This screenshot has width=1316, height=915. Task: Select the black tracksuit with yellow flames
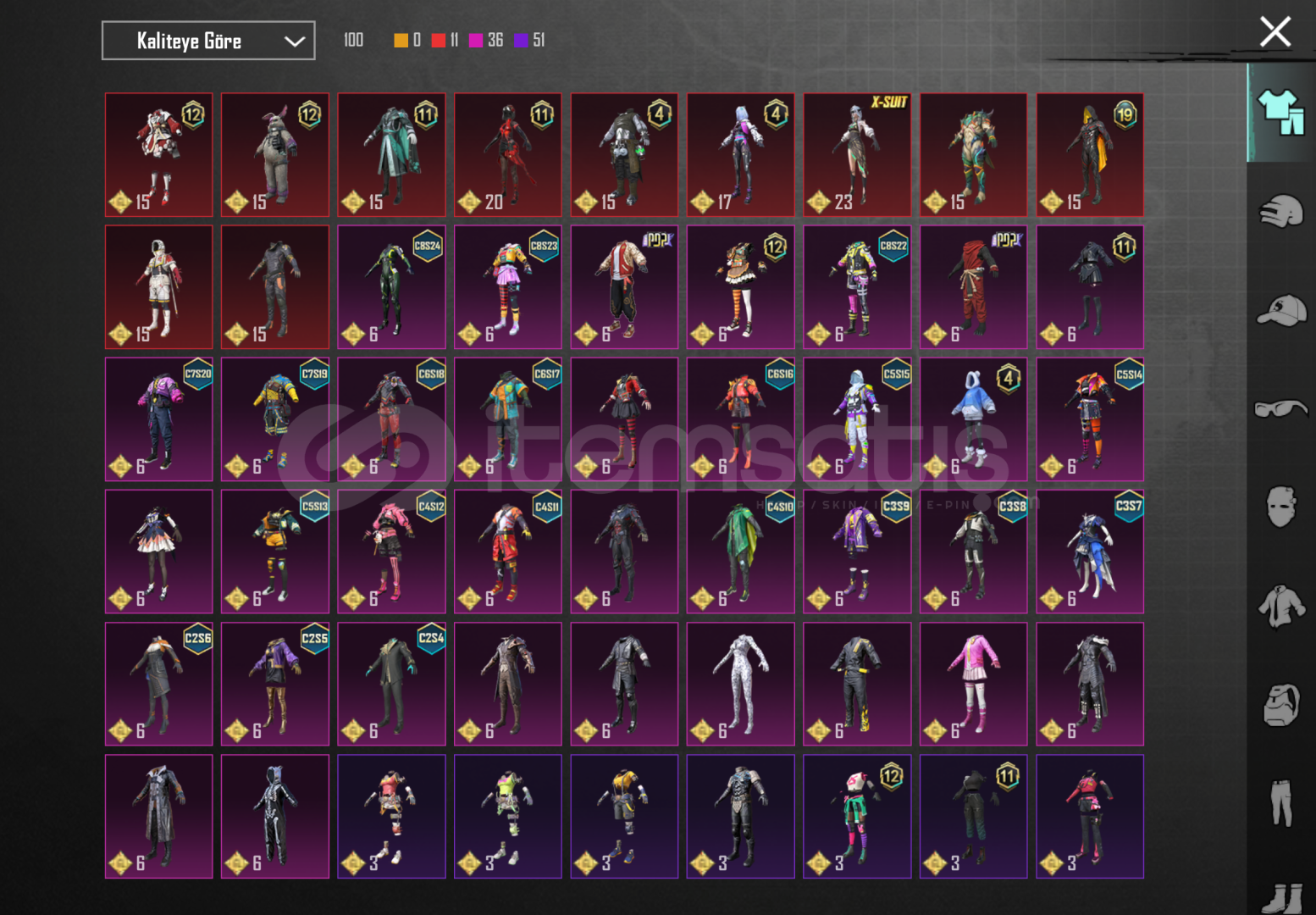(x=857, y=685)
